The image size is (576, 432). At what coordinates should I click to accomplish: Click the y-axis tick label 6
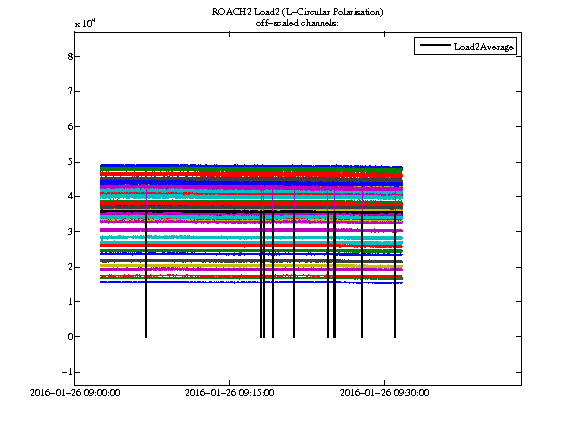coord(70,126)
